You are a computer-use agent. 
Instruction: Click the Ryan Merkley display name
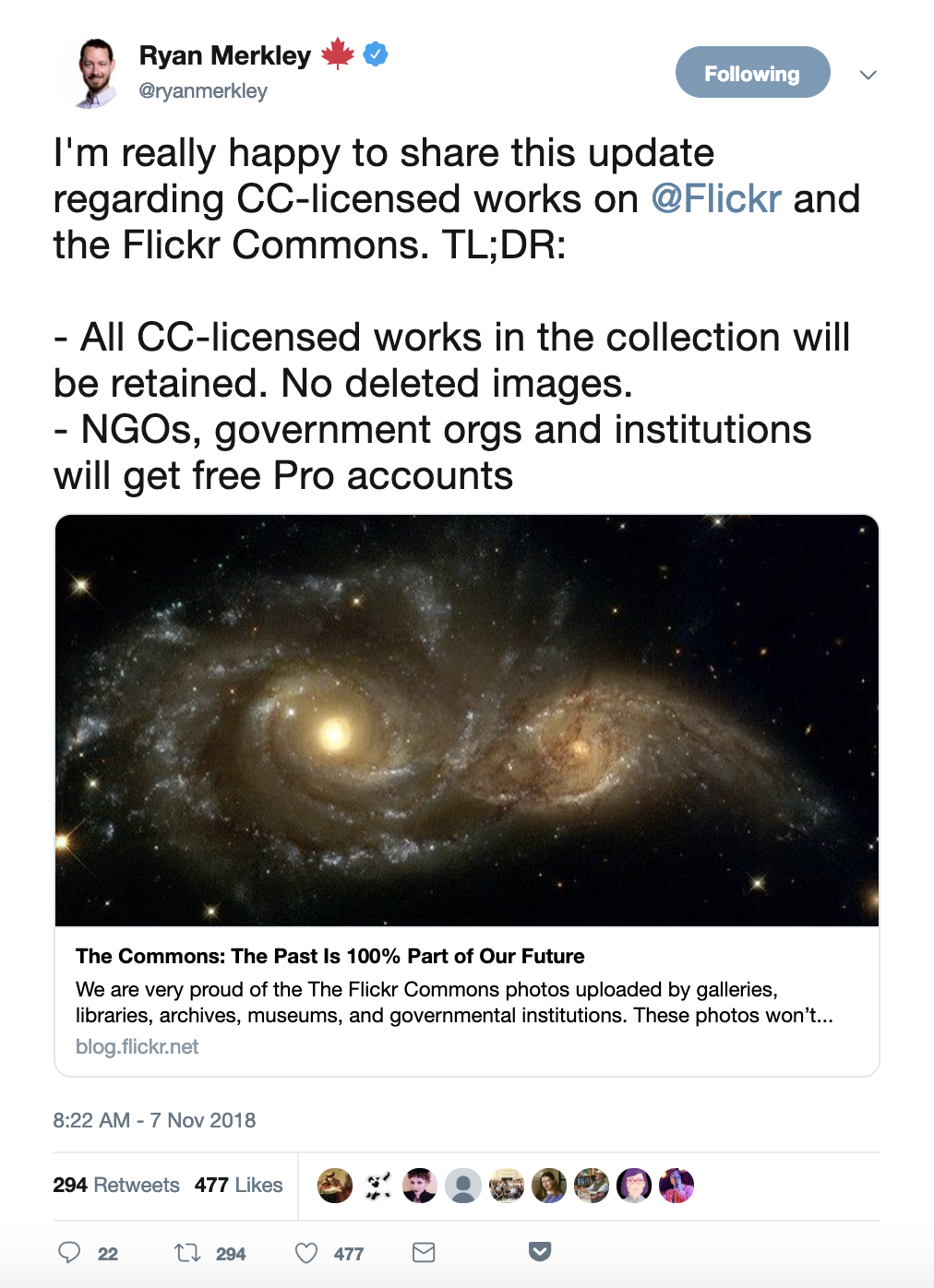point(225,55)
